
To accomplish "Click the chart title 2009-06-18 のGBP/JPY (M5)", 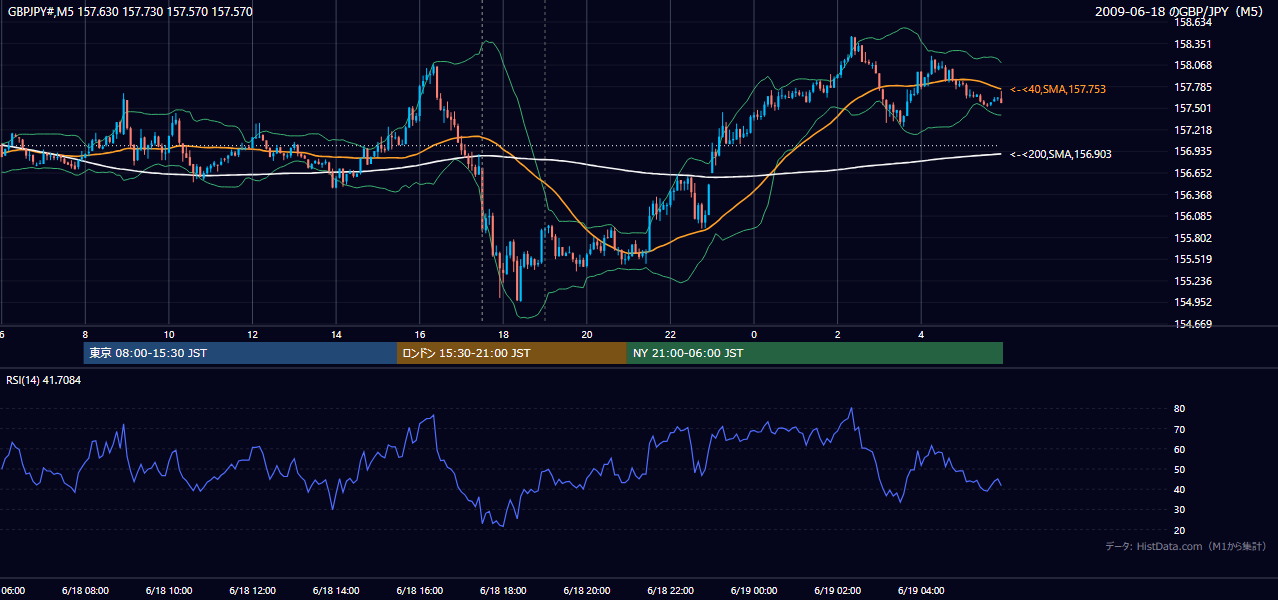I will [x=1181, y=12].
